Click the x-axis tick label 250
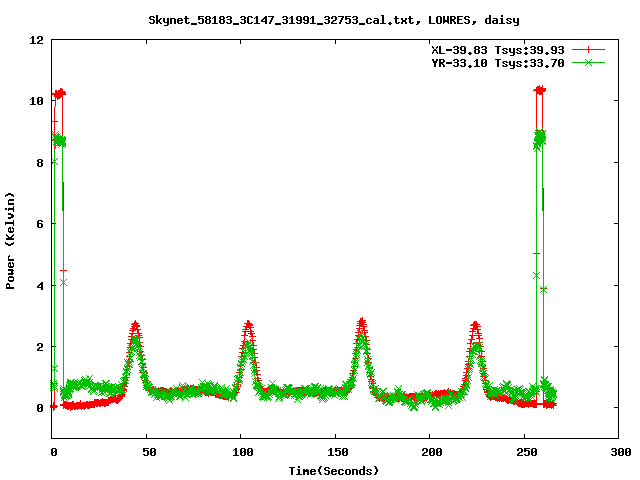640x480 pixels. coord(527,452)
